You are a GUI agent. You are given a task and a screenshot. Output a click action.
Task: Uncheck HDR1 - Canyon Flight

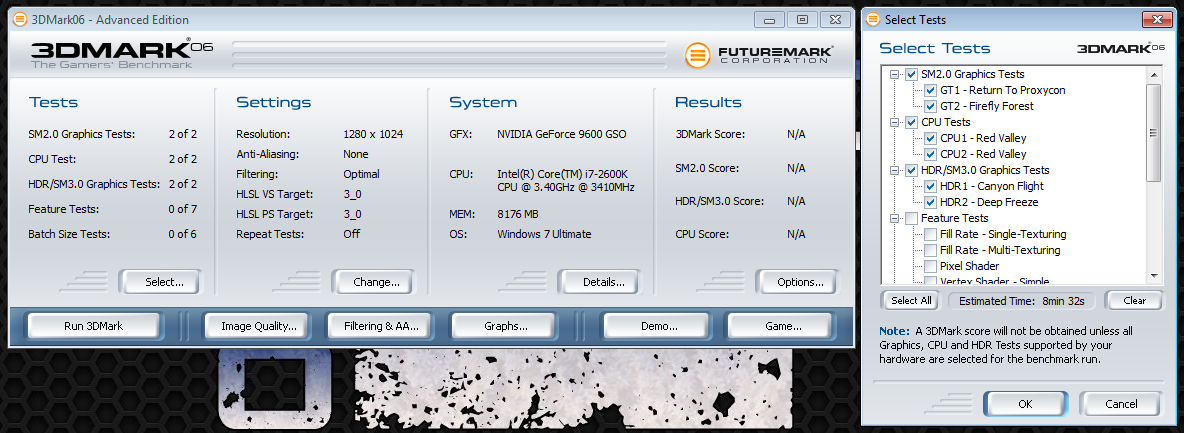tap(930, 186)
